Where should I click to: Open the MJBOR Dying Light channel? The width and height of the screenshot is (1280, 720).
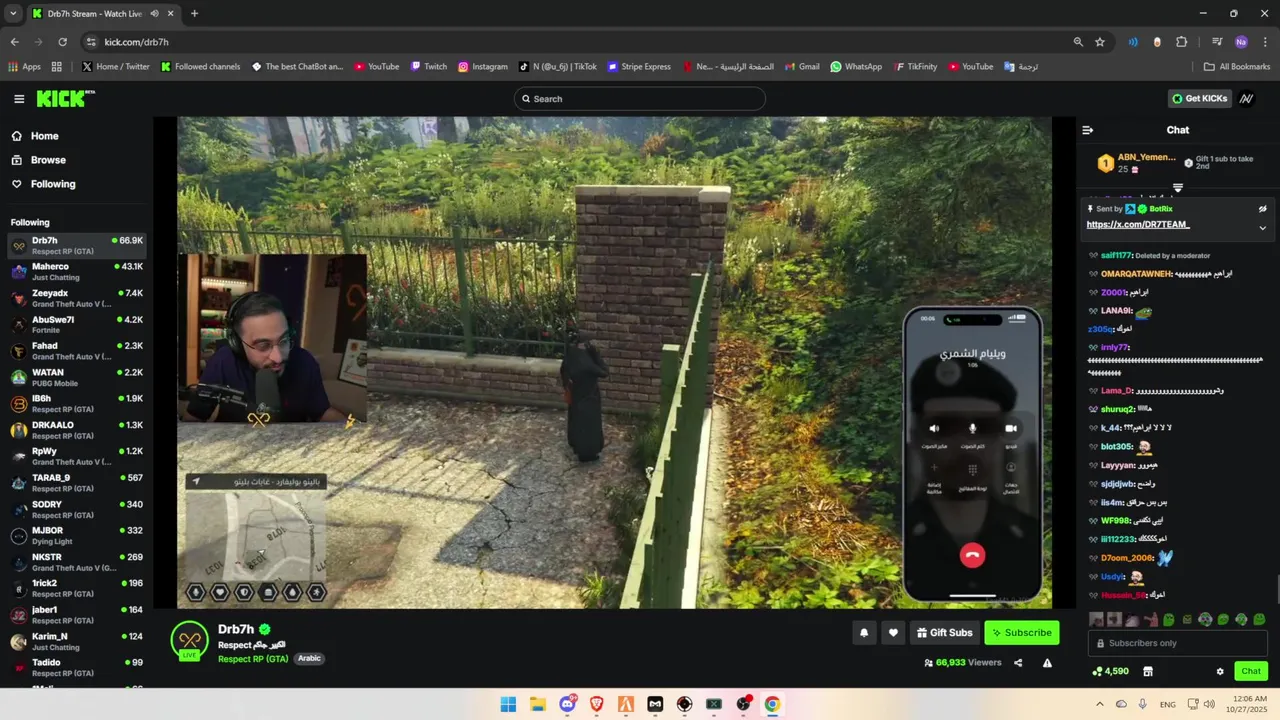pyautogui.click(x=77, y=535)
